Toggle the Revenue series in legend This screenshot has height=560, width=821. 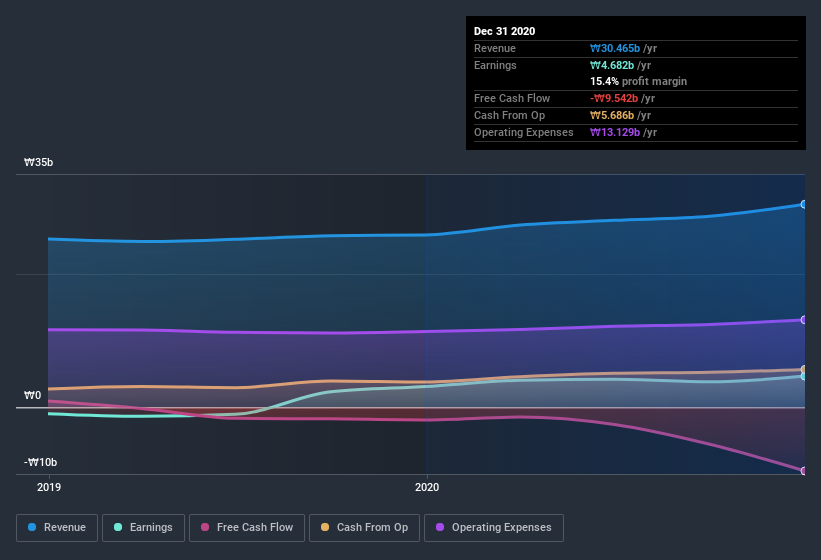click(x=57, y=528)
